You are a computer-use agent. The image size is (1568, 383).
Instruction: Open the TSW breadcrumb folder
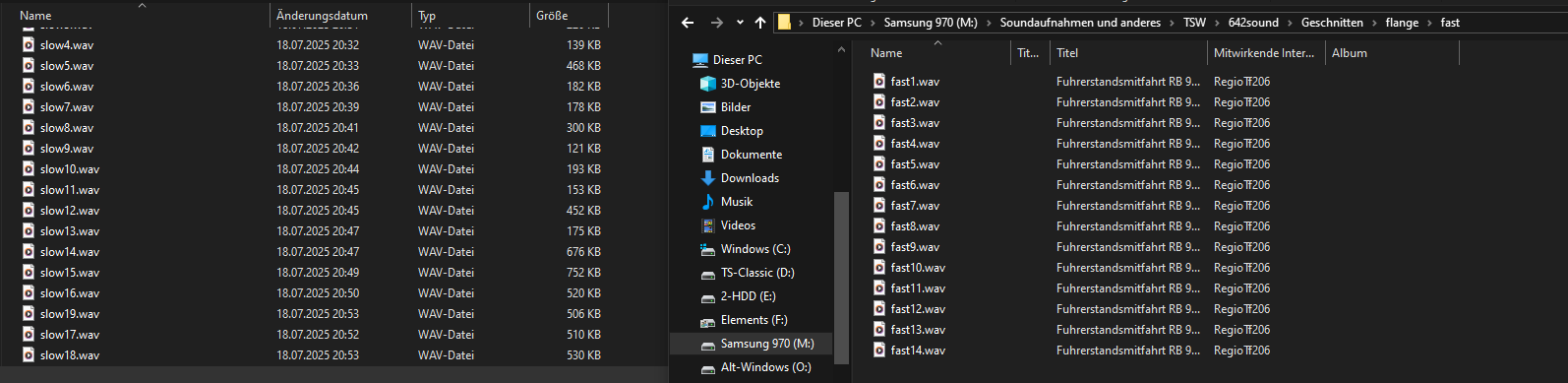pyautogui.click(x=1194, y=23)
